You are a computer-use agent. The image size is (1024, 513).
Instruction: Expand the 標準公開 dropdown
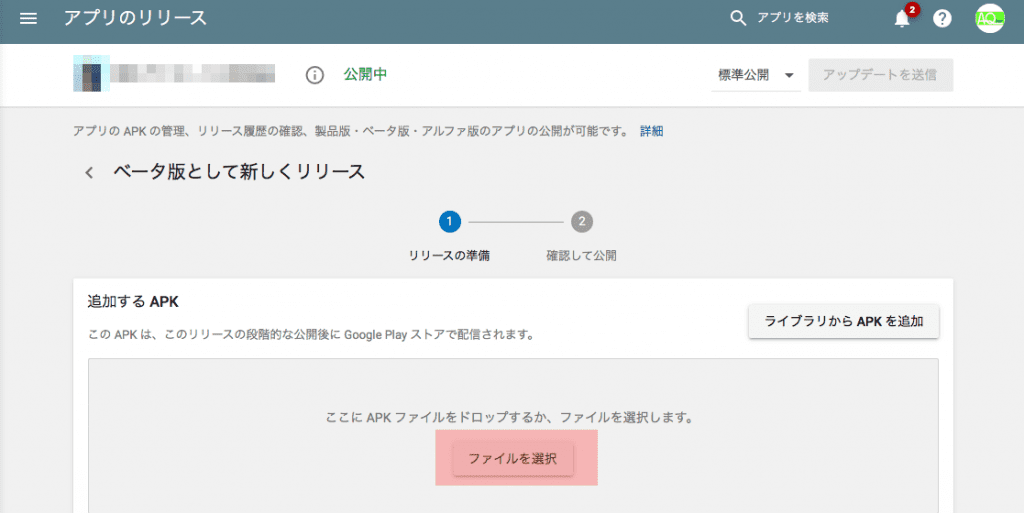755,76
